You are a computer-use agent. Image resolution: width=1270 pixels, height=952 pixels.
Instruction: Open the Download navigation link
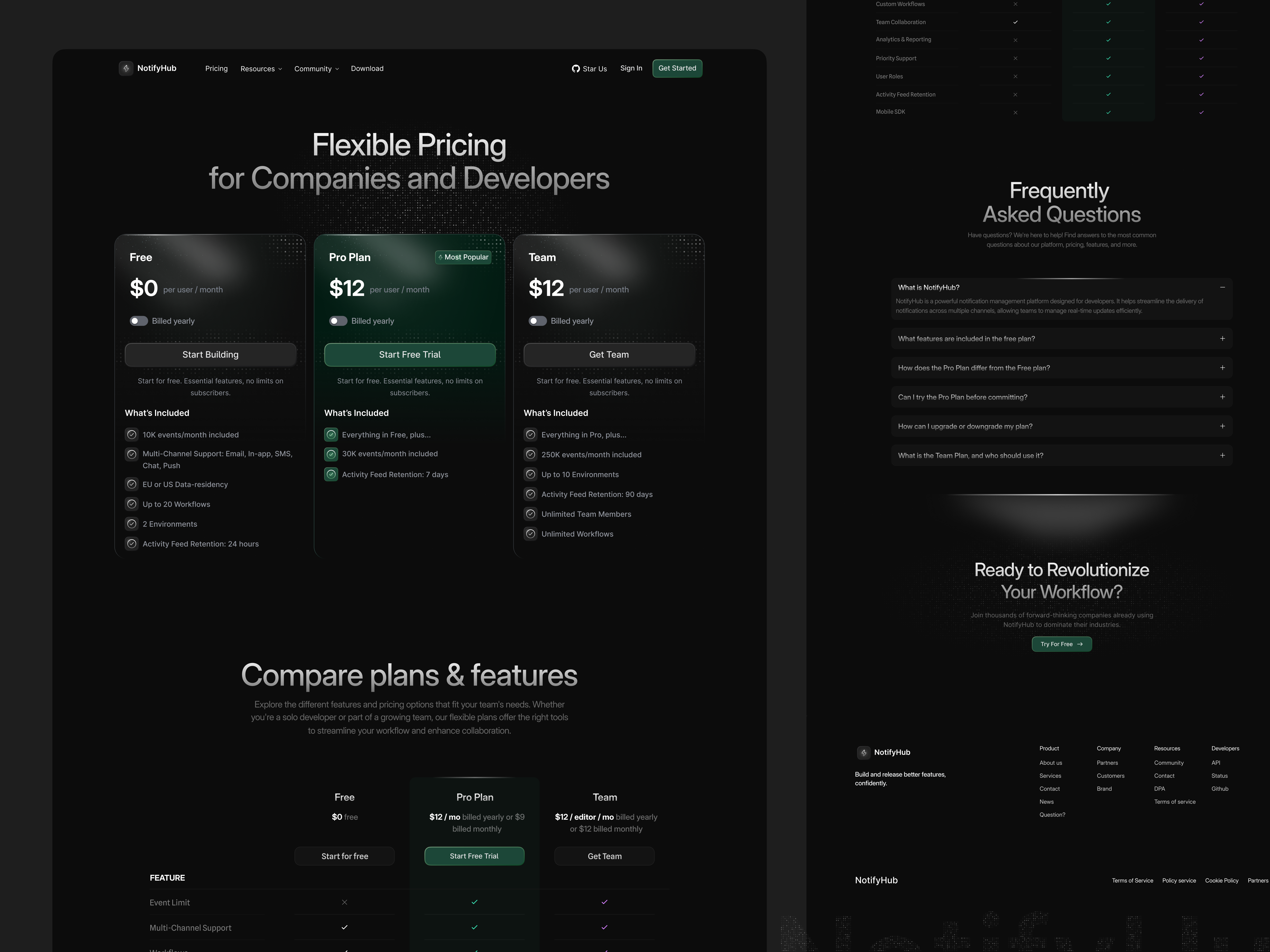367,69
